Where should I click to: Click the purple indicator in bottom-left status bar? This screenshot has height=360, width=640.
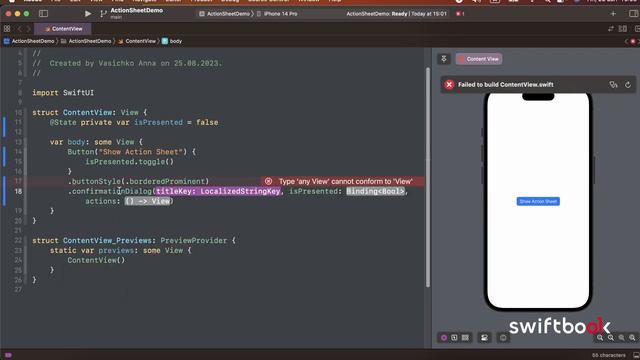[8, 355]
